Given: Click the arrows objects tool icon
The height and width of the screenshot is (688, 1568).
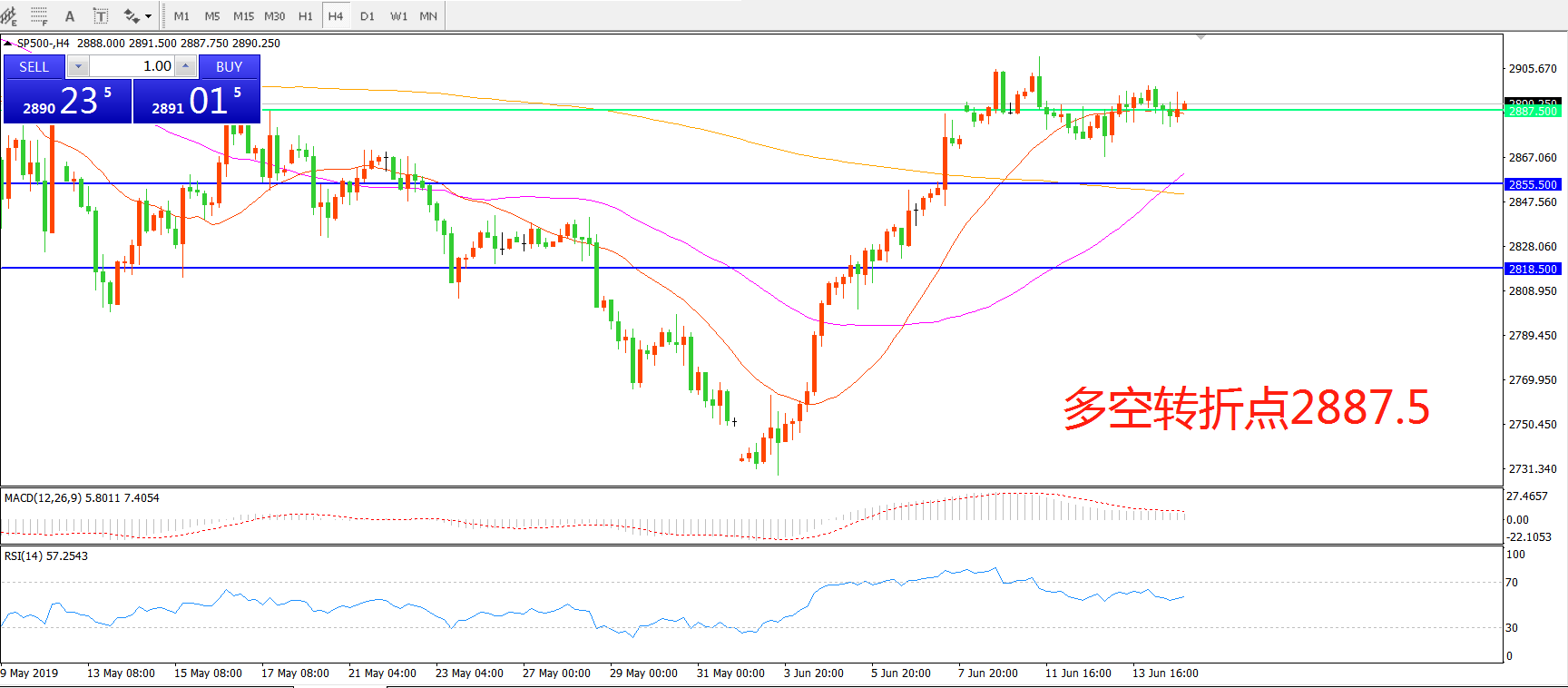Looking at the screenshot, I should click(x=132, y=15).
